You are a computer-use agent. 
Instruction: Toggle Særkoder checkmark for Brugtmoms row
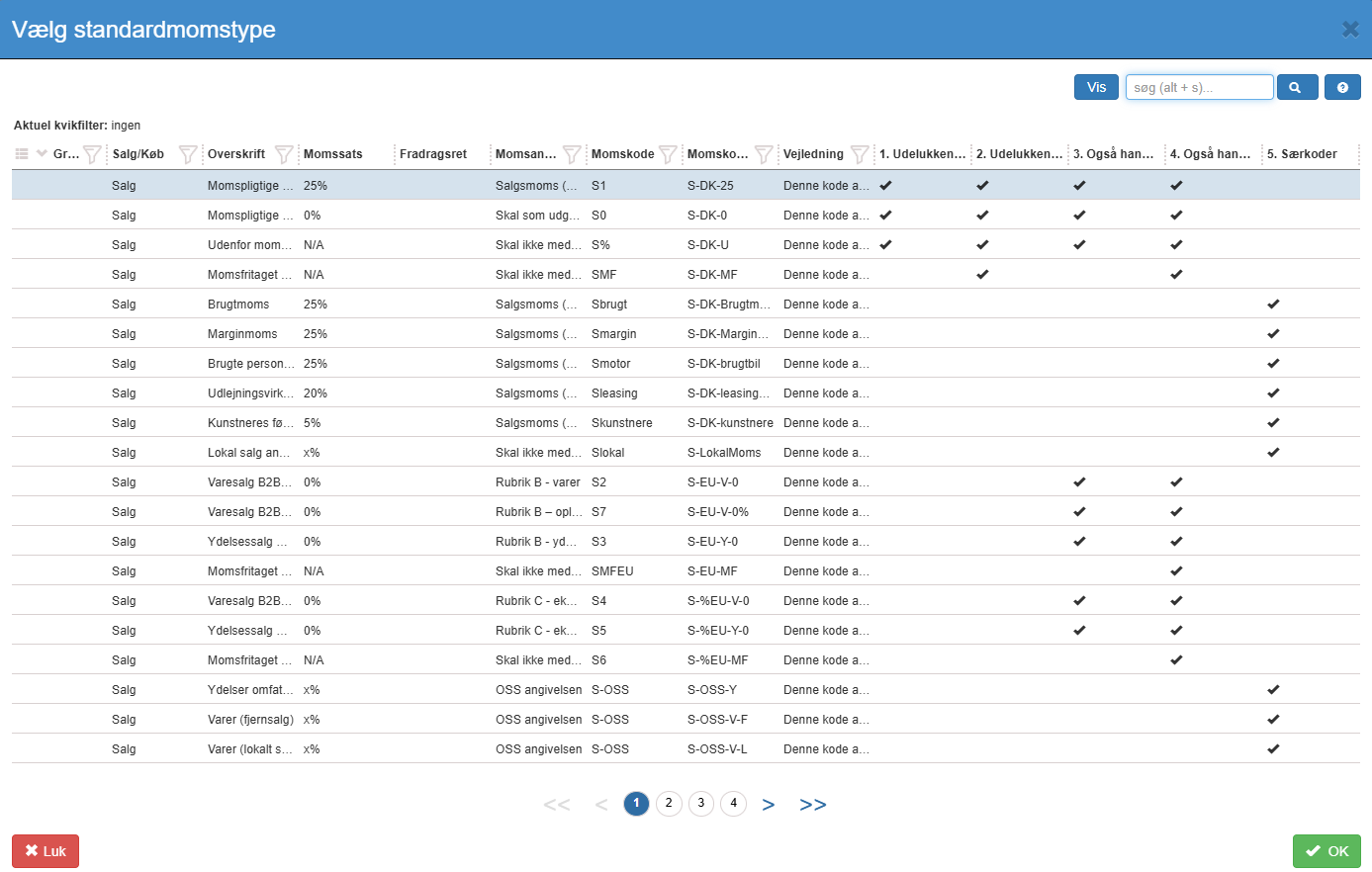(1273, 304)
